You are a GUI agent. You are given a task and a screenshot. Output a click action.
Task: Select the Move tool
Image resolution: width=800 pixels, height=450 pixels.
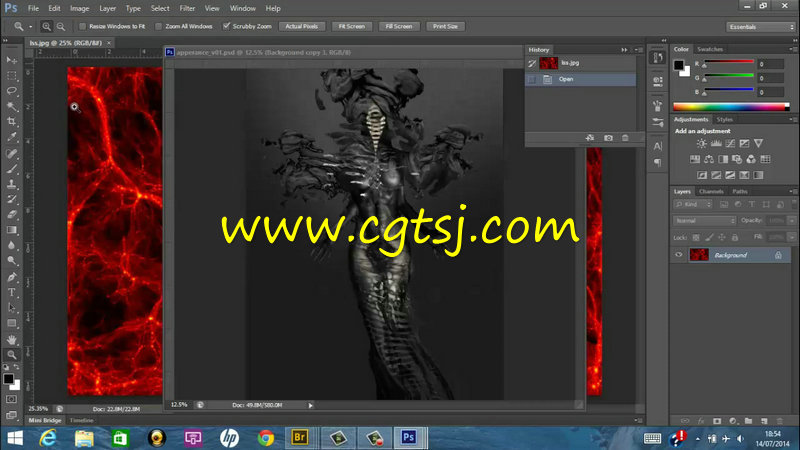[12, 60]
